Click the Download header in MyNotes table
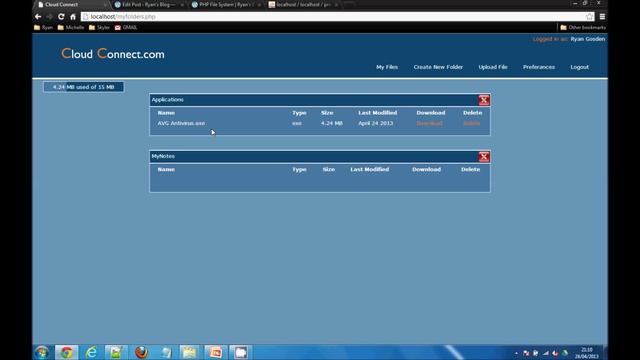 [x=427, y=169]
